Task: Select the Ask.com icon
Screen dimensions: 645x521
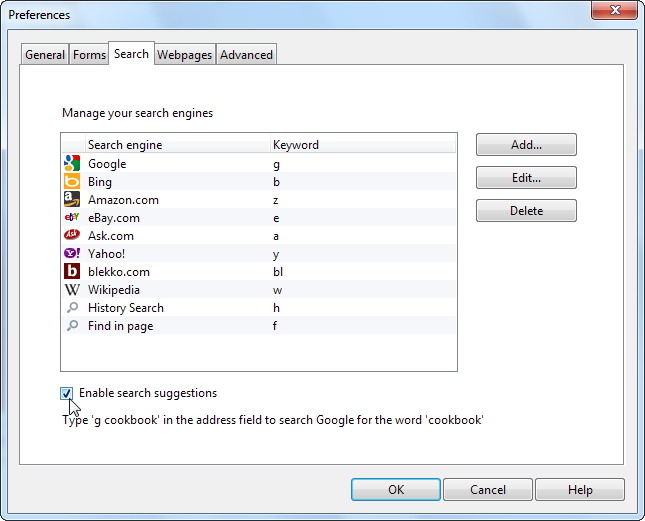Action: point(72,235)
